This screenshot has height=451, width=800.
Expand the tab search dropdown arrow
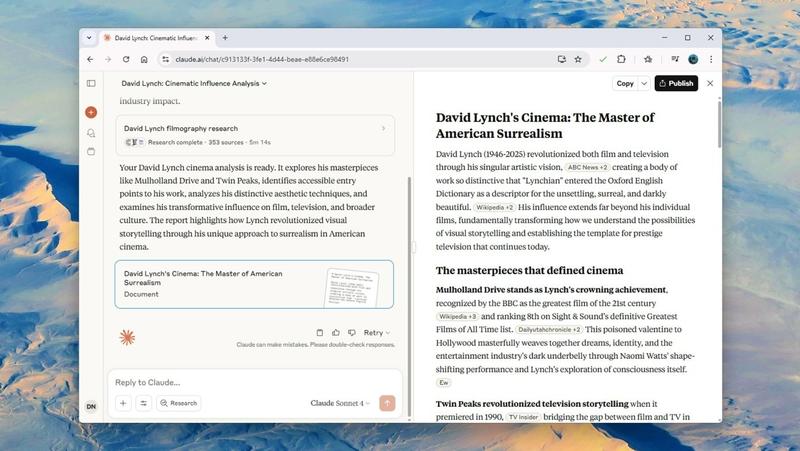(x=89, y=38)
